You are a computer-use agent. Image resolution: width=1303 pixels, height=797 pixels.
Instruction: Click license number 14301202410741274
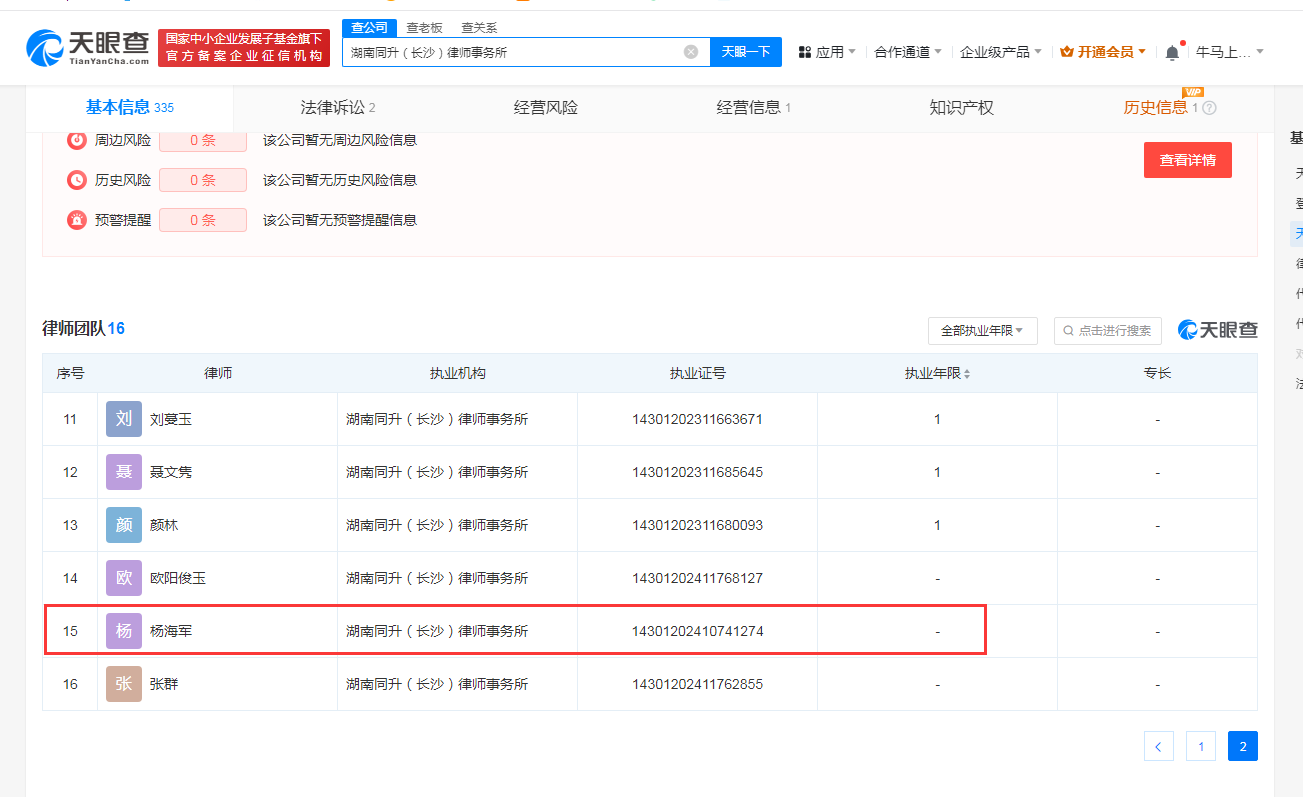point(697,631)
